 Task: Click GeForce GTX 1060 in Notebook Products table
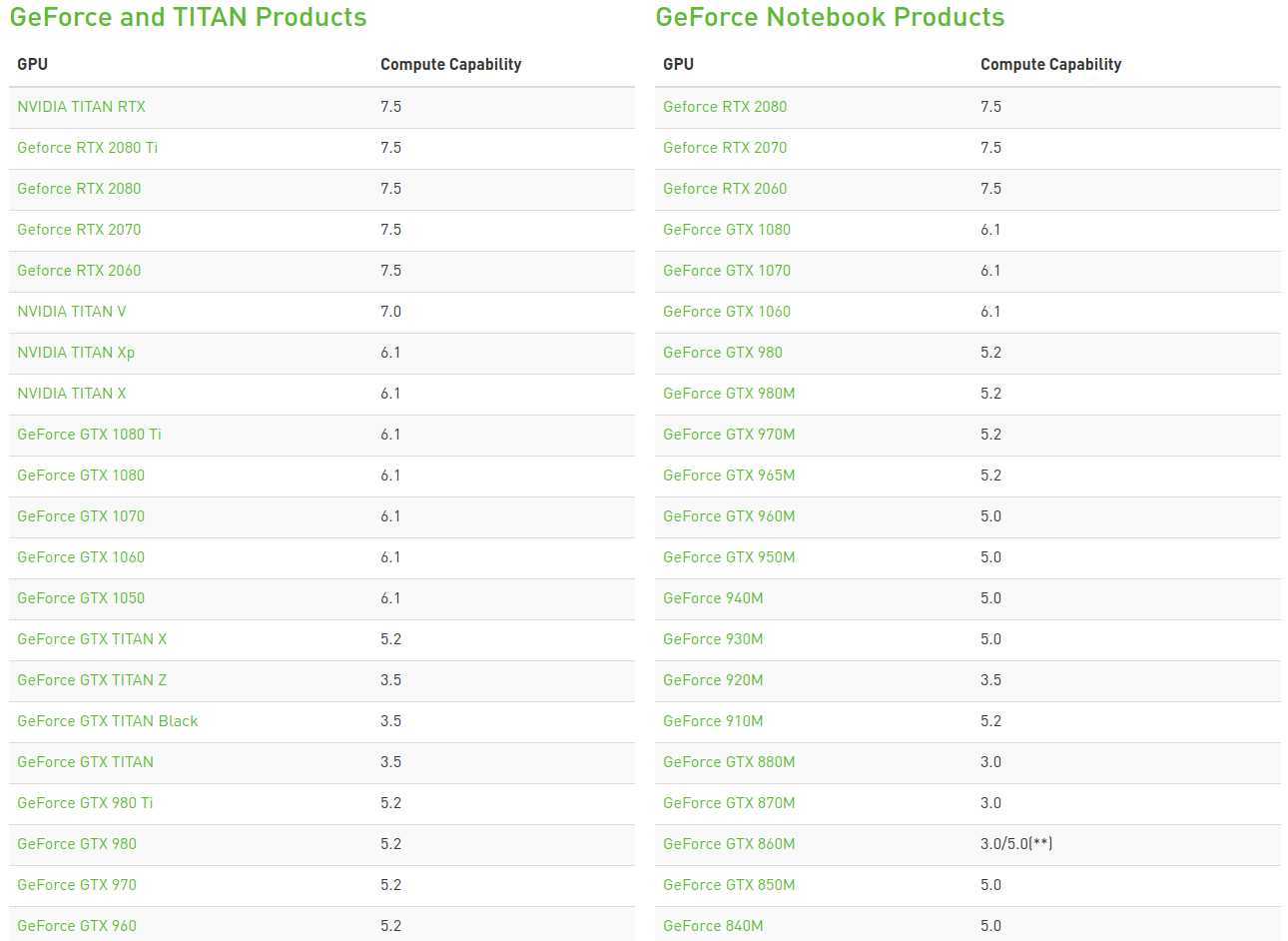click(727, 312)
